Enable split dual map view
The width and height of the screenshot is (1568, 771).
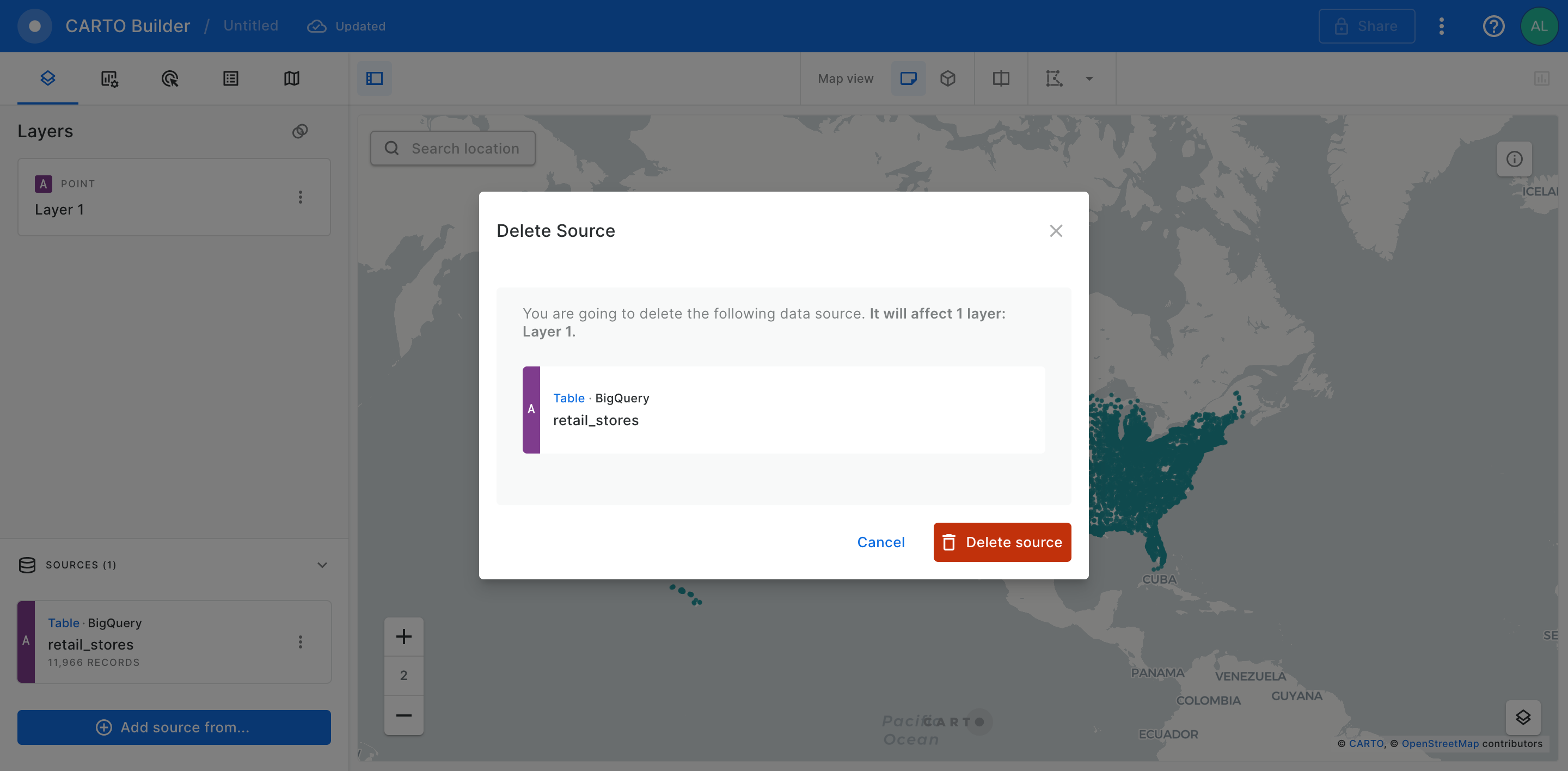[x=1001, y=78]
